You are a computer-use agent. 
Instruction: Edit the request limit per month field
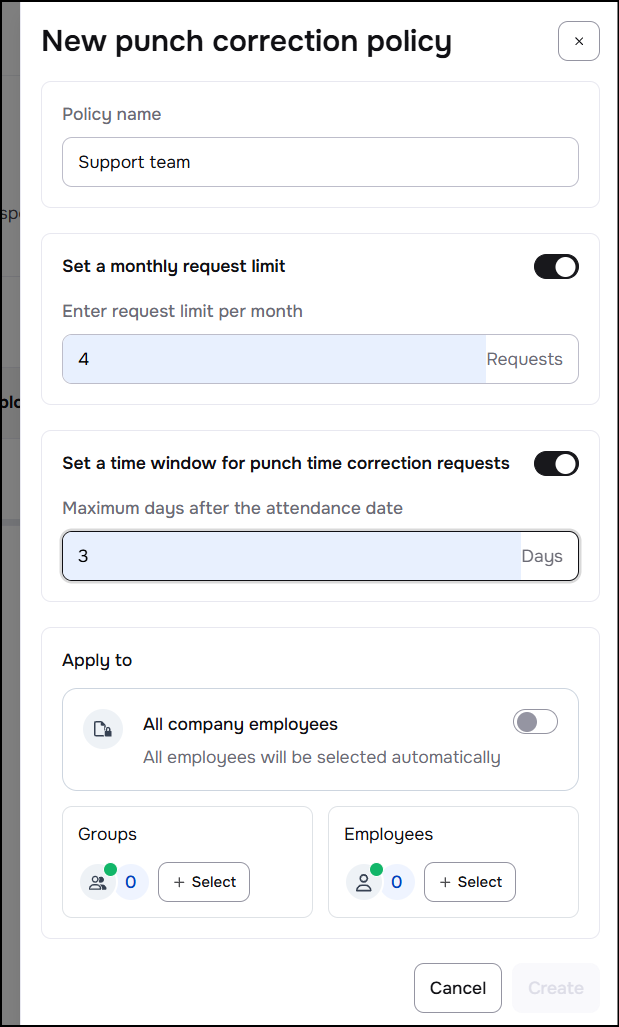274,359
